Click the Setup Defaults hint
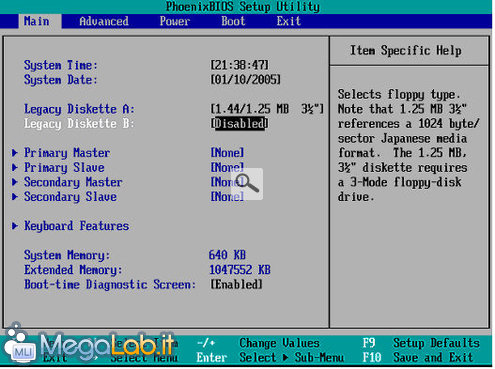 click(x=436, y=343)
